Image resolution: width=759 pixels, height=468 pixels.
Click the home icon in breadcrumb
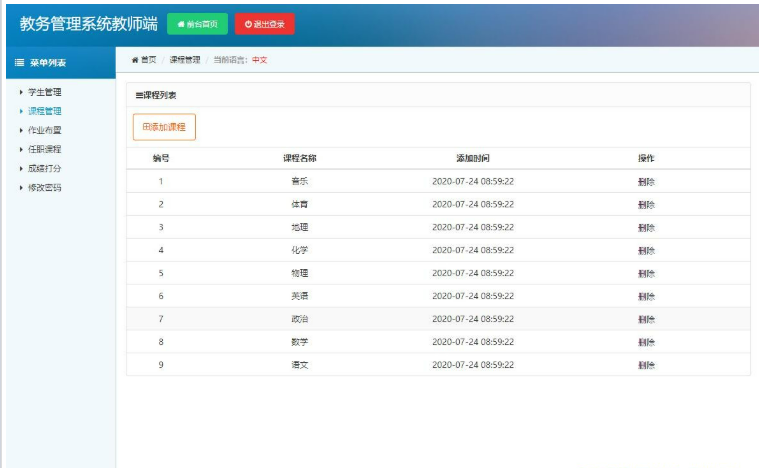point(135,60)
